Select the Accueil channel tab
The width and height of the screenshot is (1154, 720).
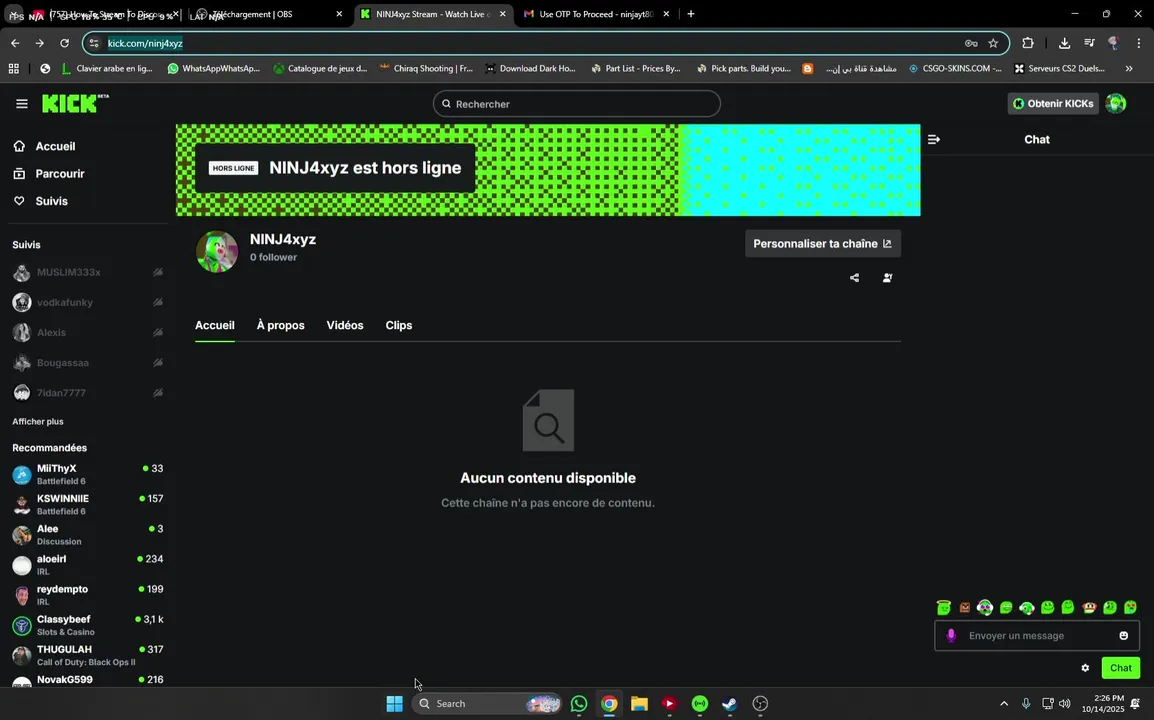(215, 325)
